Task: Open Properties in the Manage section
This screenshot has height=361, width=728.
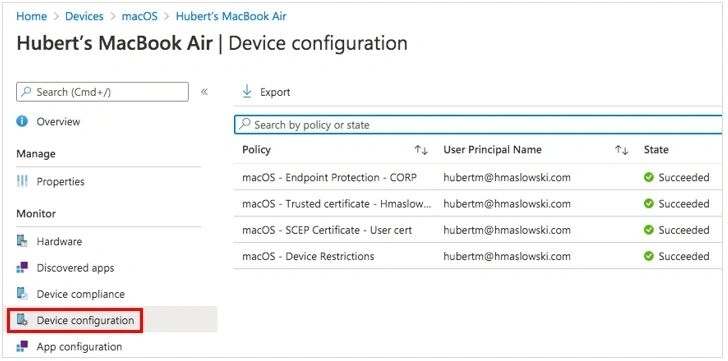Action: [60, 181]
